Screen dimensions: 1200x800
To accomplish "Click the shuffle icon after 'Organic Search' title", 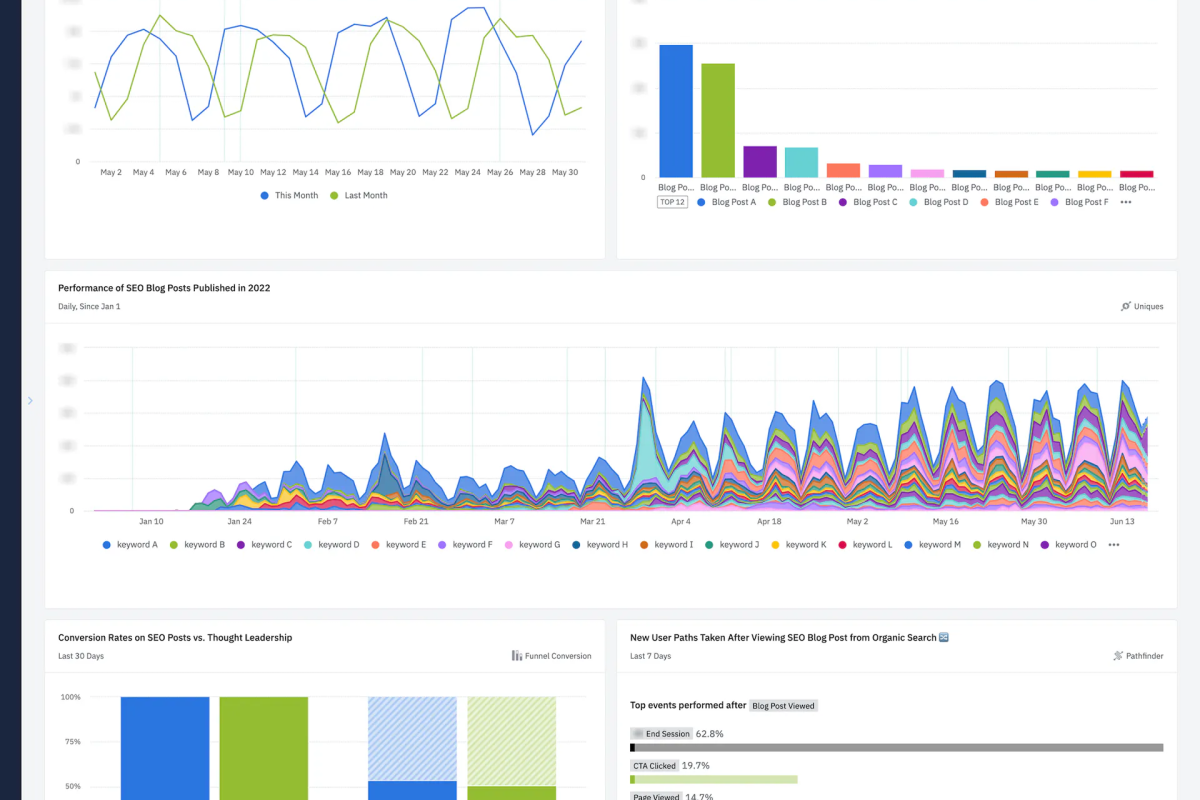I will (x=944, y=637).
